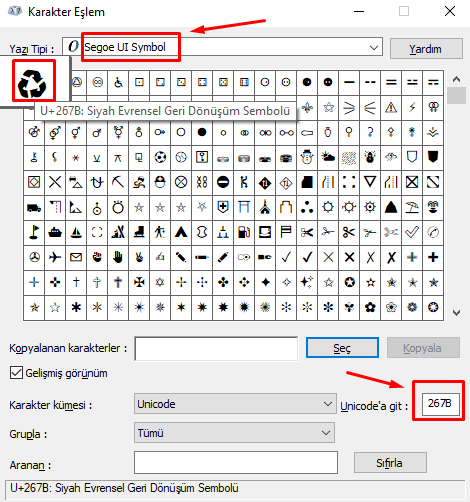Expand the Karakter kümesi Unicode dropdown

pos(235,404)
